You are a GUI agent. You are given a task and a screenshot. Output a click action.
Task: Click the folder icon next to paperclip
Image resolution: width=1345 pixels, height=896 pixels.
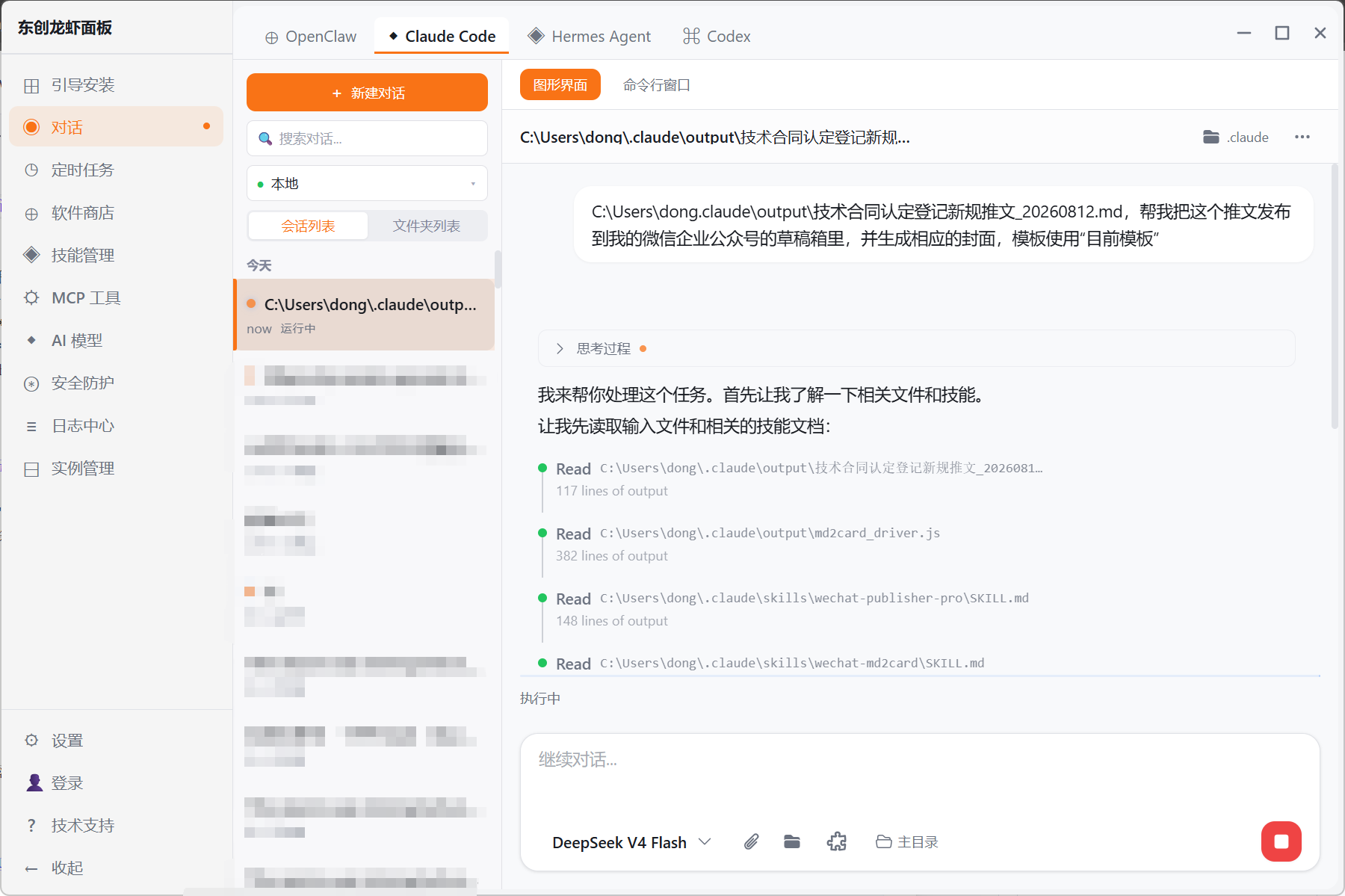coord(792,842)
